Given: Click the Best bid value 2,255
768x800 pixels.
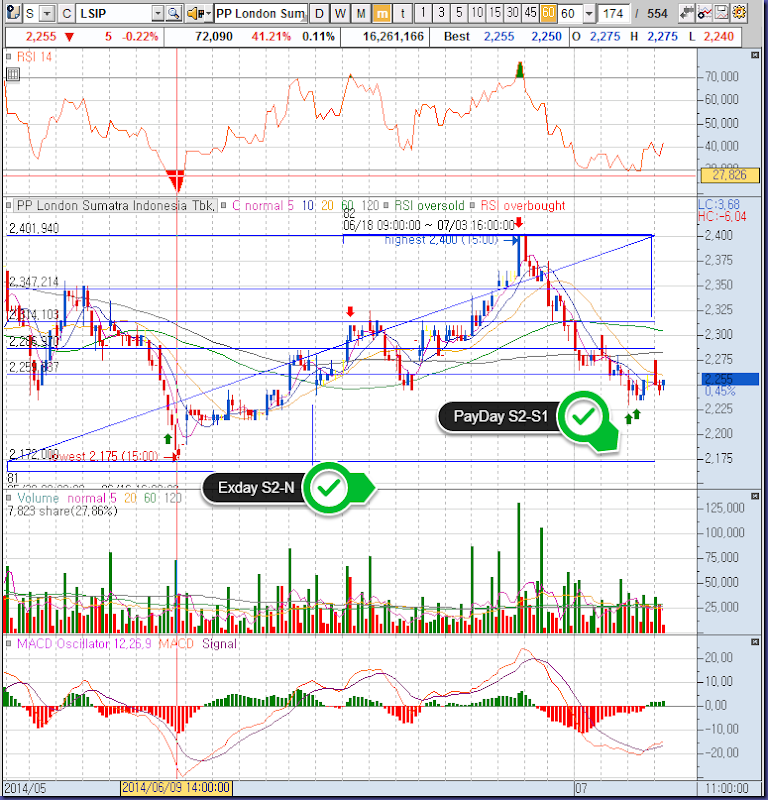Looking at the screenshot, I should pyautogui.click(x=499, y=37).
